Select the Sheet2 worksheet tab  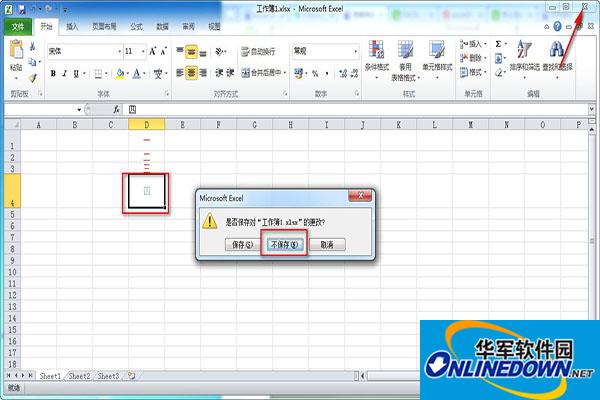click(79, 376)
